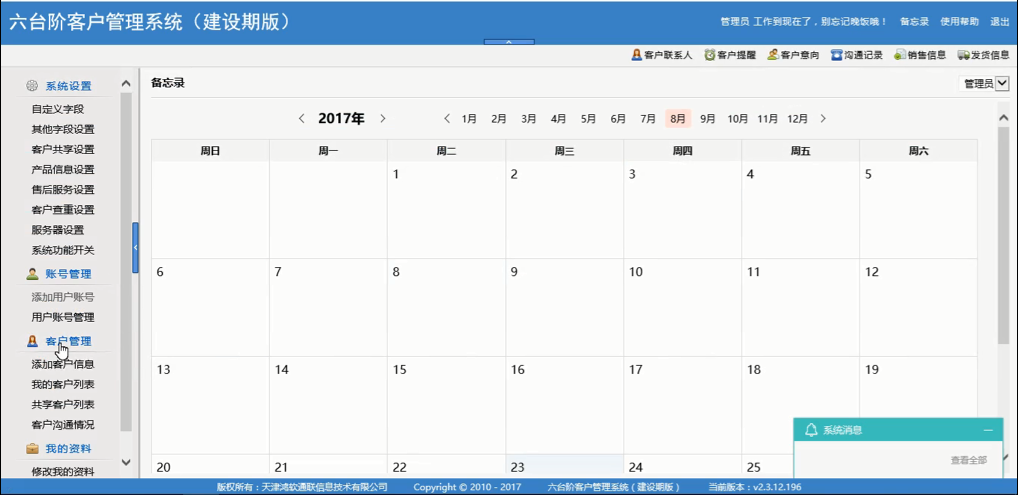Open 自定义字段 in sidebar

58,109
